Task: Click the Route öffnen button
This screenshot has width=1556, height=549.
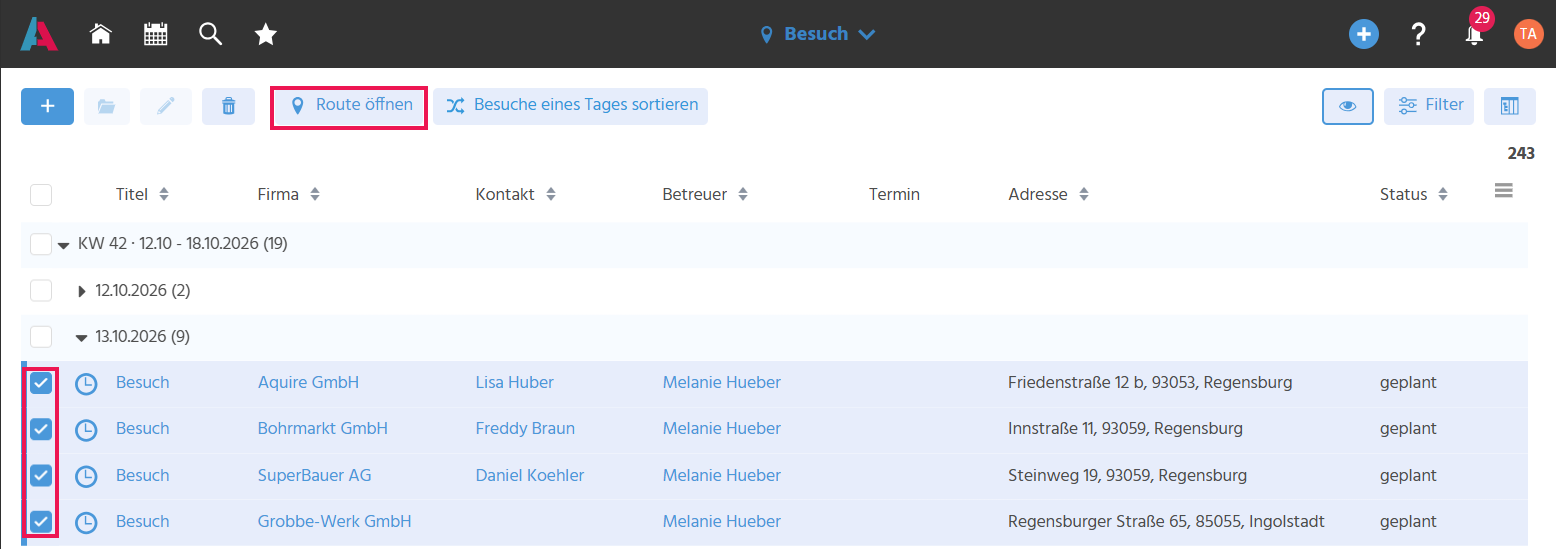Action: point(350,106)
